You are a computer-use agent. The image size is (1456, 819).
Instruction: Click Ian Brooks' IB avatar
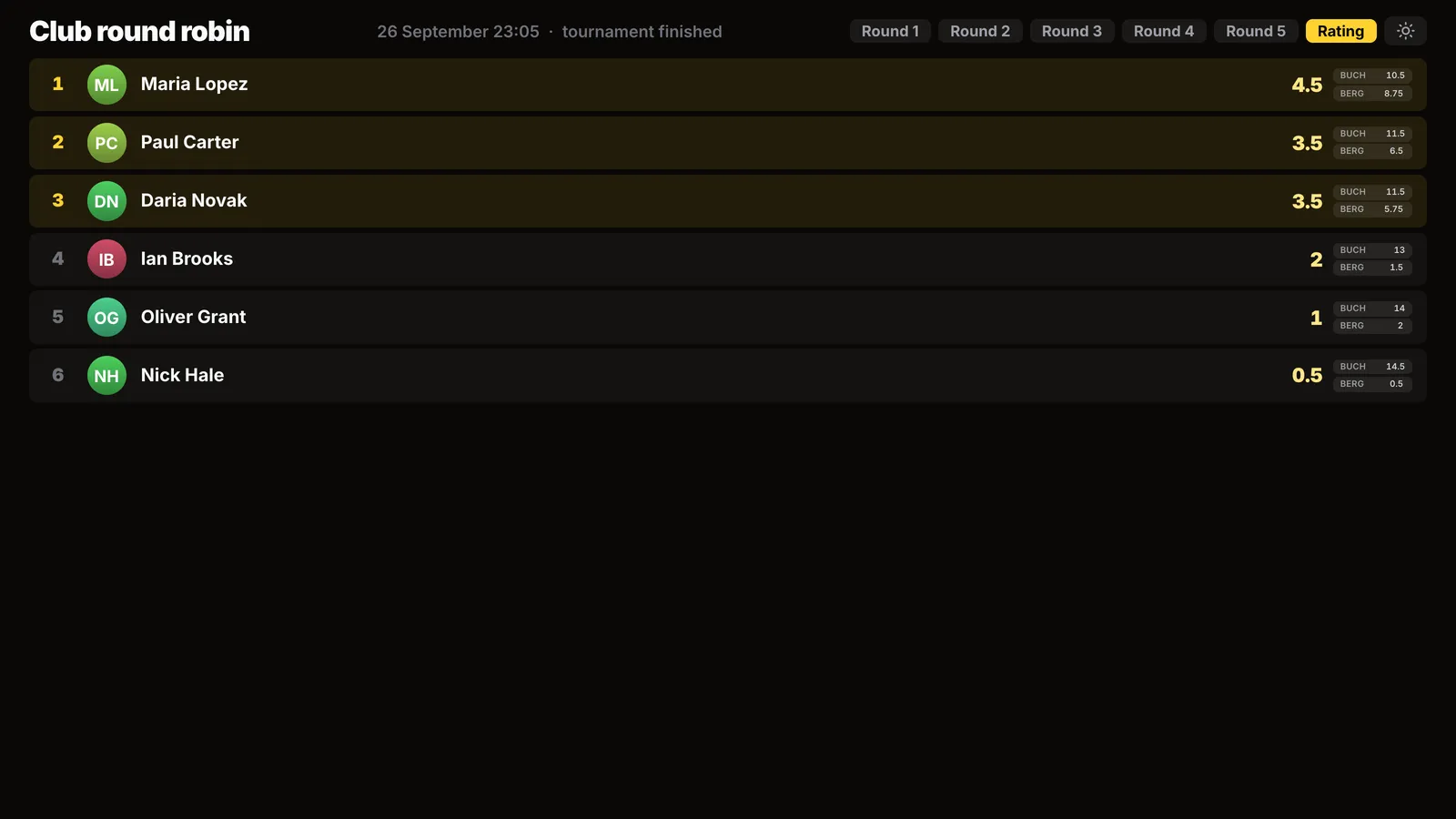(106, 259)
